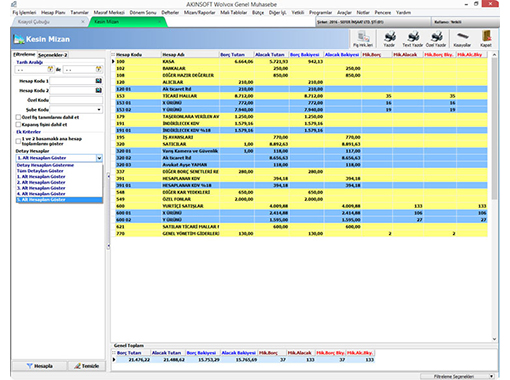The image size is (510, 380).
Task: Select the 770 GENEL YÖNETİM GİDERLERİ row
Action: pyautogui.click(x=301, y=234)
